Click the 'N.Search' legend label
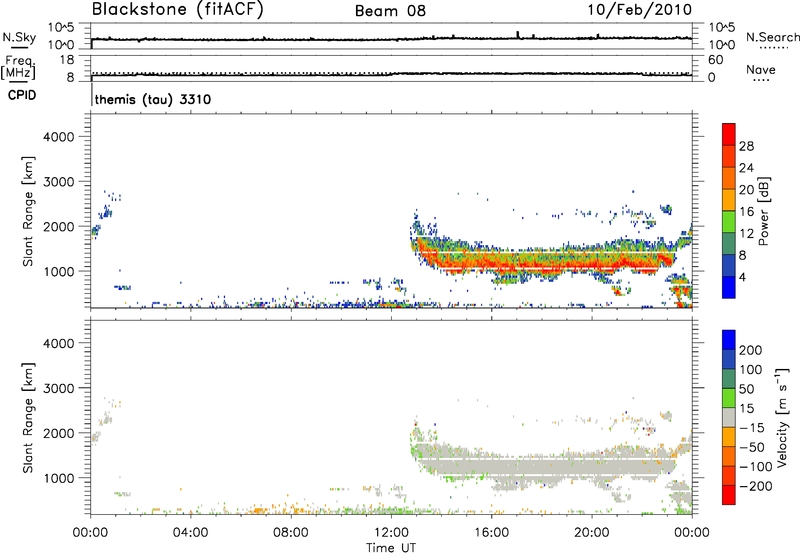The width and height of the screenshot is (800, 554). pos(773,37)
